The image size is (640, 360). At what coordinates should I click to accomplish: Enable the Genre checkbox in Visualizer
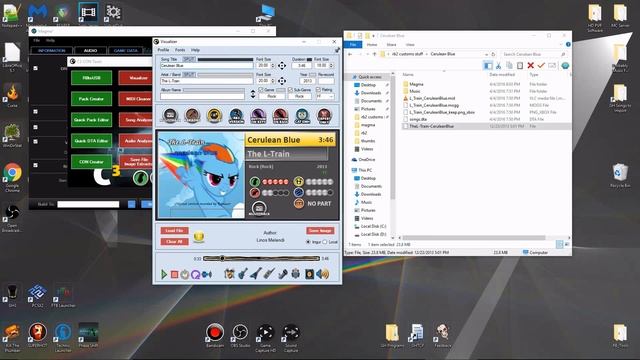click(x=261, y=89)
